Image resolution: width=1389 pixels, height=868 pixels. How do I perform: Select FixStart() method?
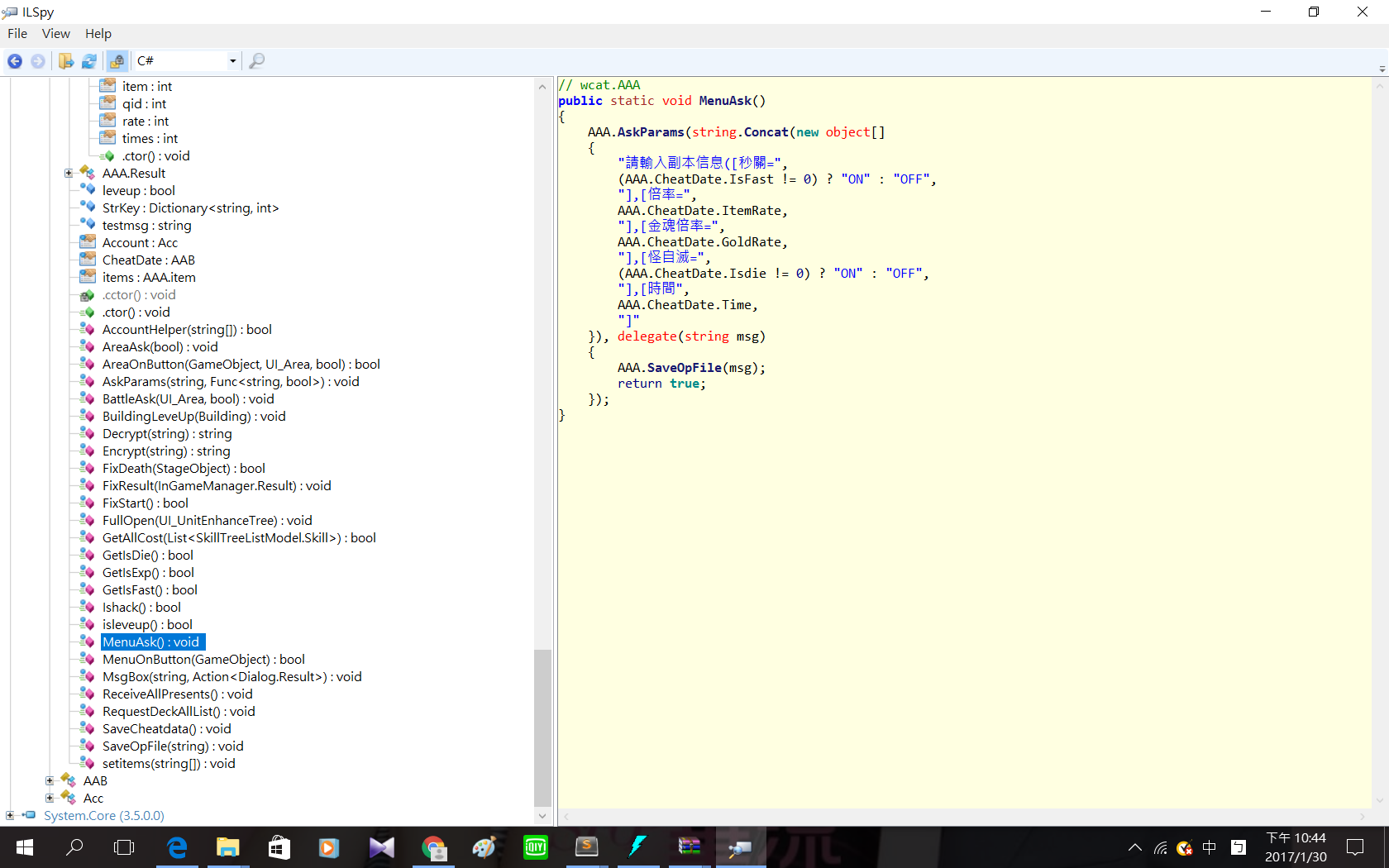145,503
